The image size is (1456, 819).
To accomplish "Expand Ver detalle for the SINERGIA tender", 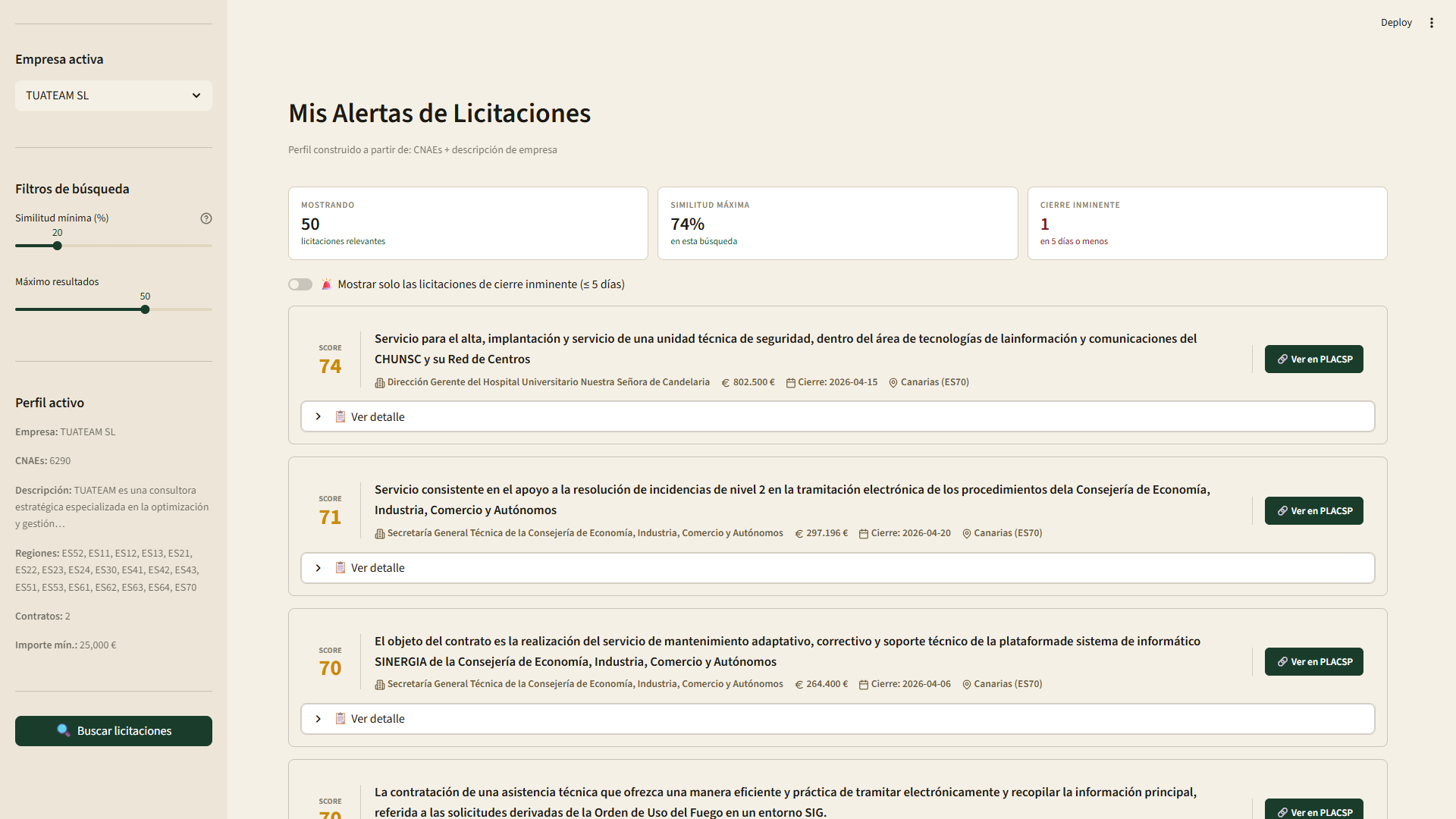I will [838, 719].
